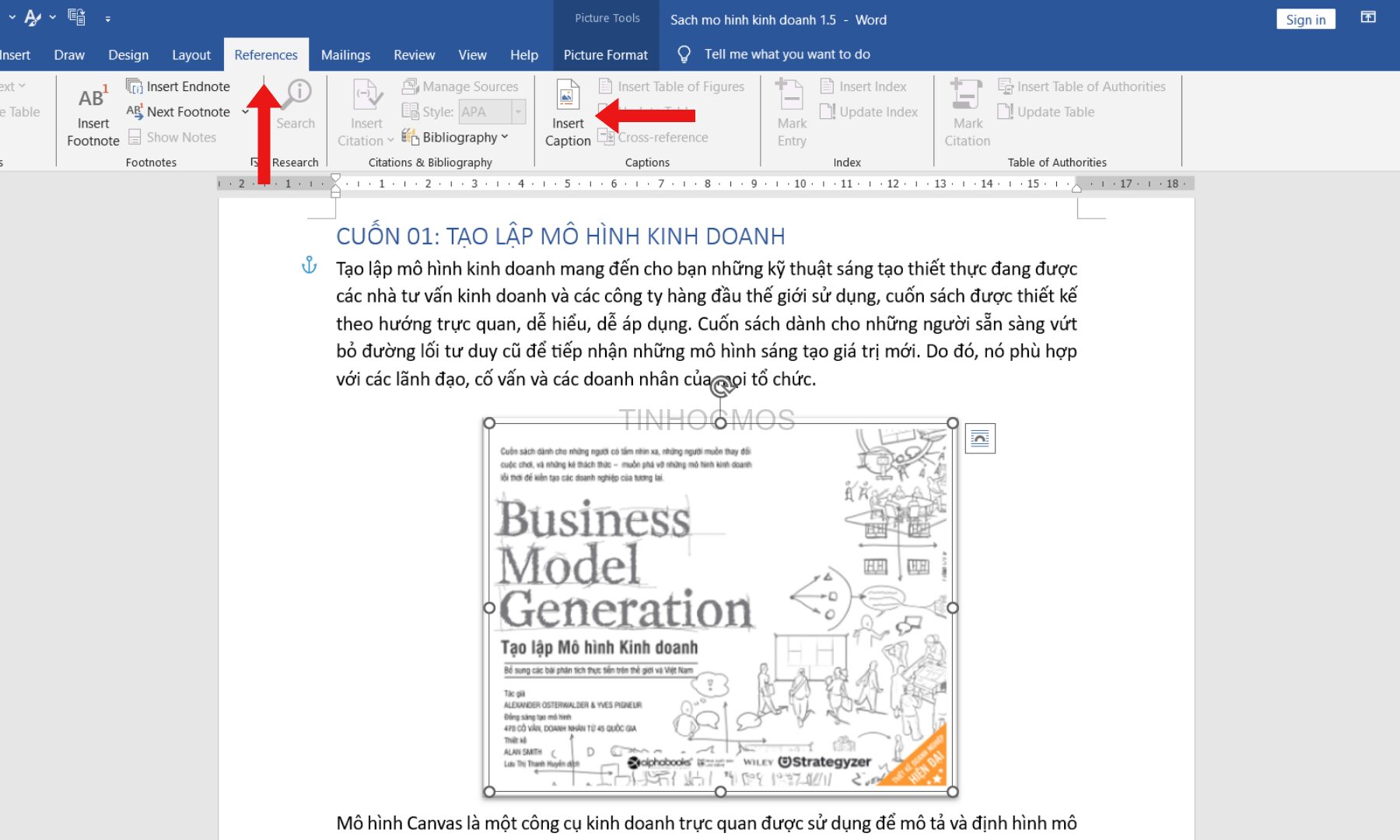Open the dropdown arrow beside text formatting A icon
Viewport: 1400px width, 840px height.
click(52, 17)
